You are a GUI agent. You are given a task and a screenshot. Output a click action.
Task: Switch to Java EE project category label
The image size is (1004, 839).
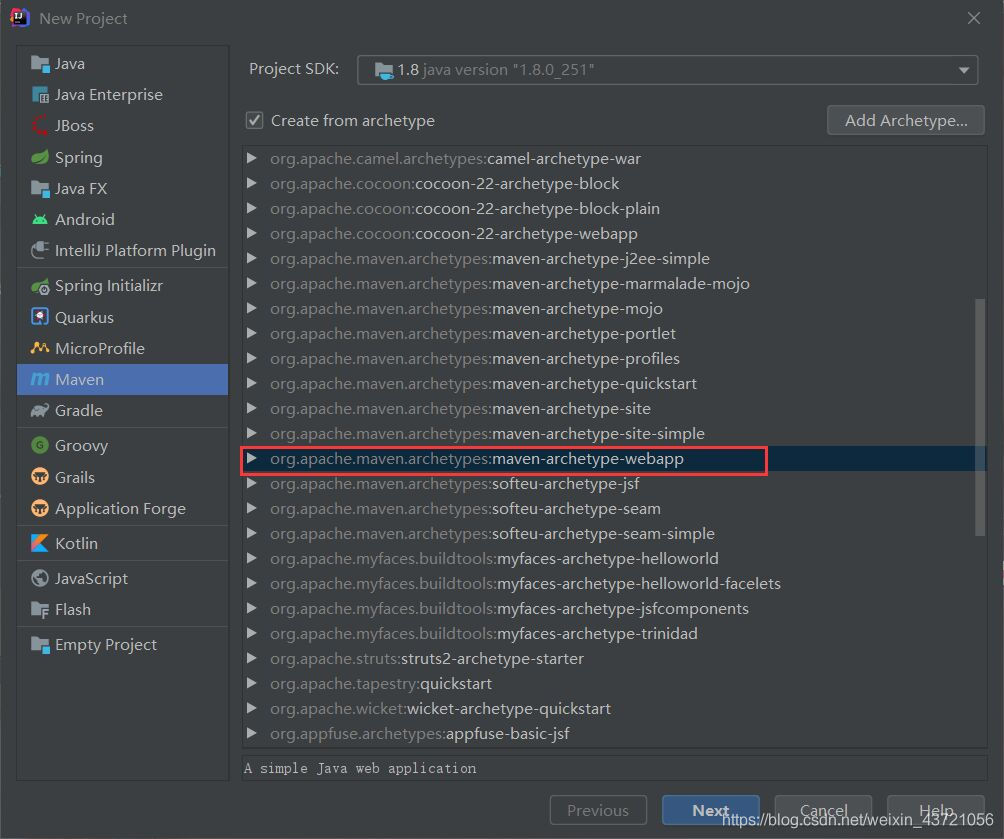click(109, 95)
